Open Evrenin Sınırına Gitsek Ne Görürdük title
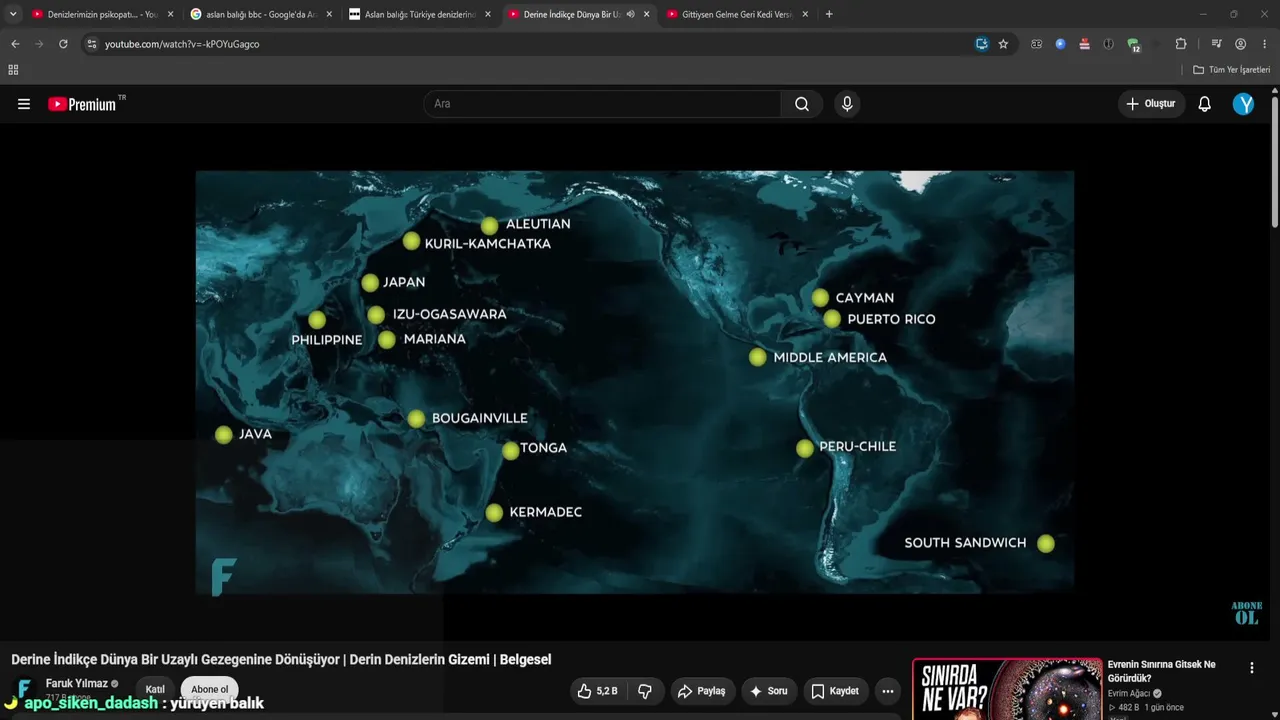Viewport: 1280px width, 720px height. coord(1162,671)
